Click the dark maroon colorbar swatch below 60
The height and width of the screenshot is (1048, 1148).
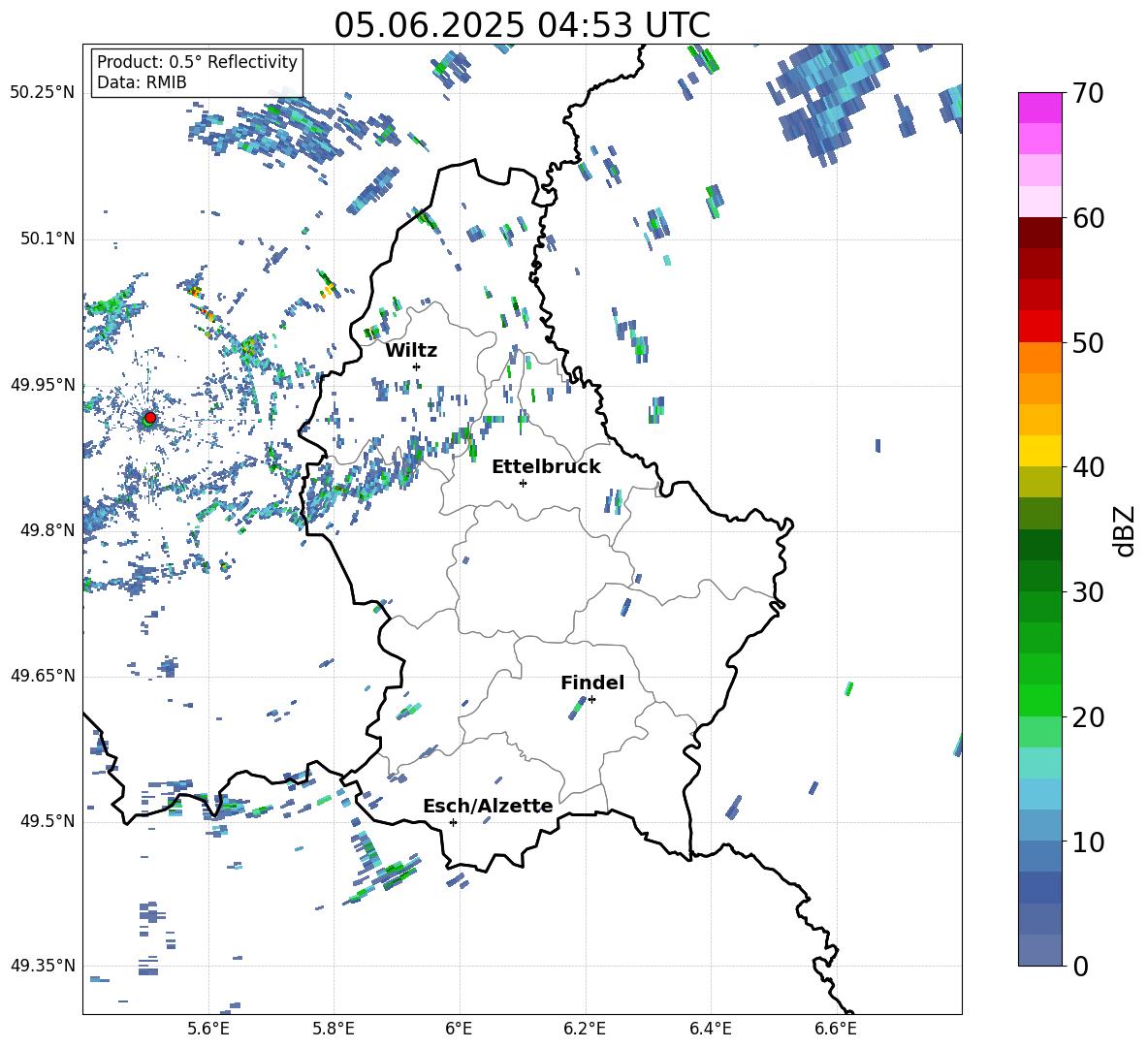coord(1039,233)
